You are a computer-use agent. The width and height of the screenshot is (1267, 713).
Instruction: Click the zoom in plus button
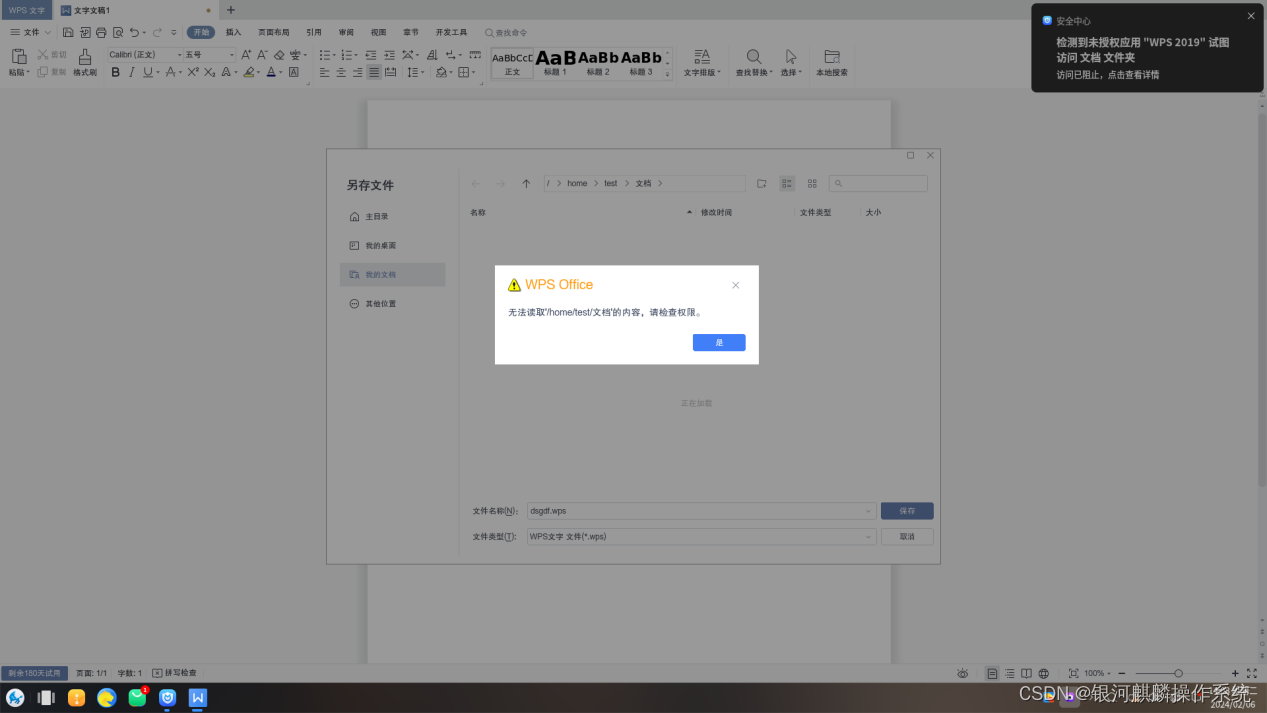pos(1235,673)
